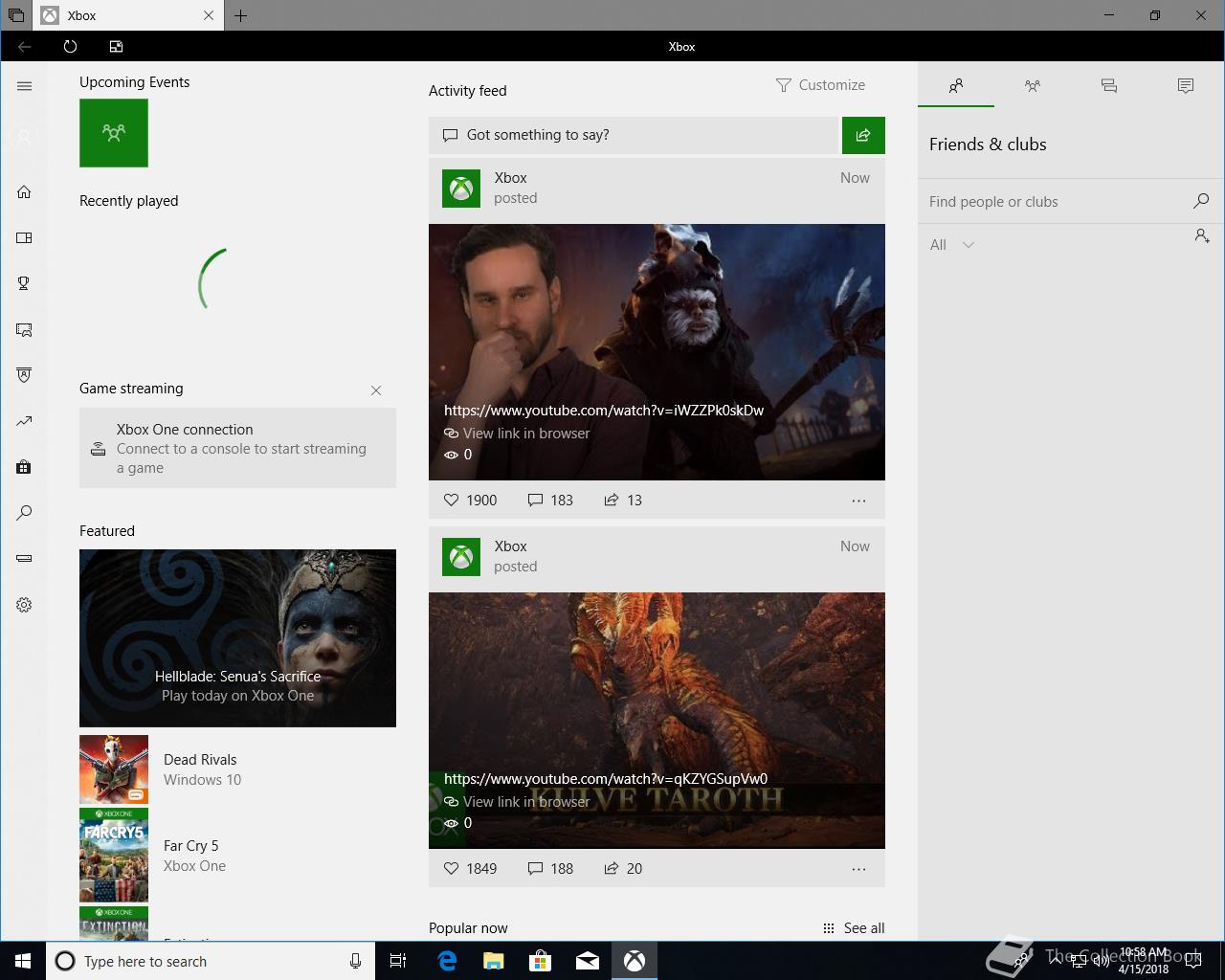Viewport: 1225px width, 980px height.
Task: Open View link in browser on first post
Action: pos(517,433)
